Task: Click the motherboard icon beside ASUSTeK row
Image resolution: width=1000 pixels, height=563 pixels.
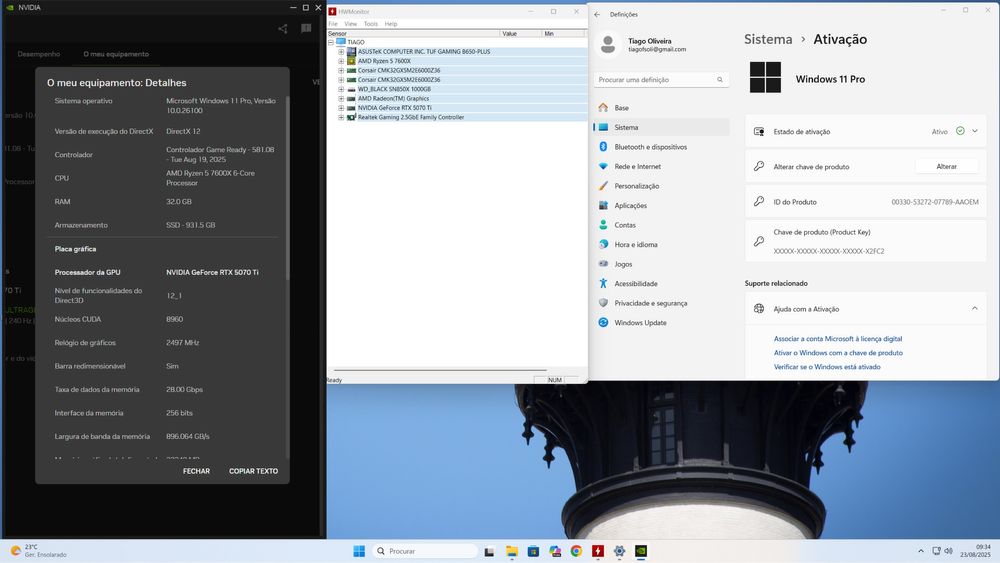Action: 351,52
